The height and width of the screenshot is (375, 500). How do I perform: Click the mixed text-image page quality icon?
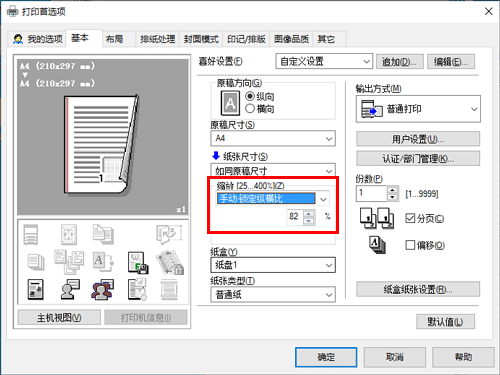click(36, 289)
